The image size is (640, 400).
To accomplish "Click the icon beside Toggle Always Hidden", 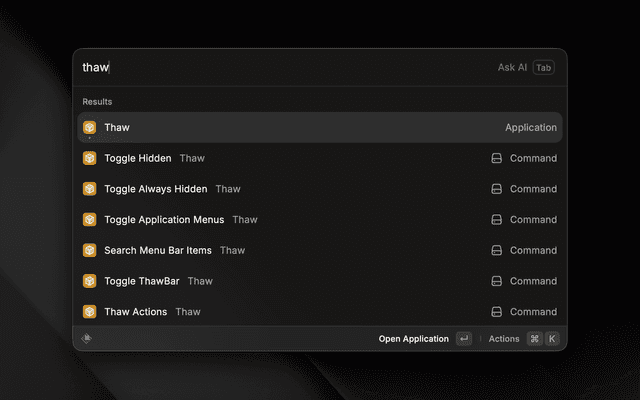I will [89, 189].
